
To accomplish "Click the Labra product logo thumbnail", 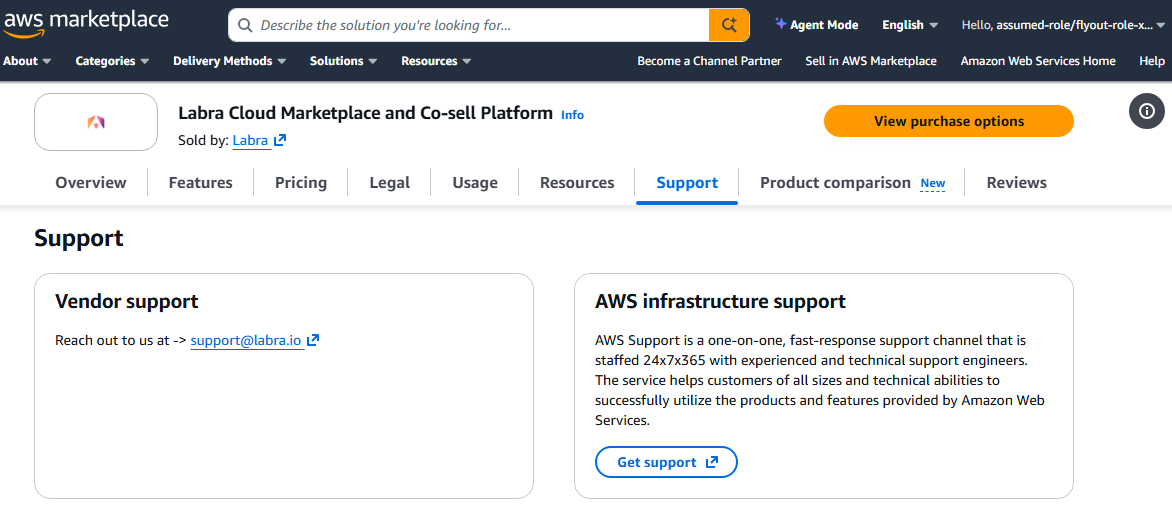I will click(x=96, y=122).
